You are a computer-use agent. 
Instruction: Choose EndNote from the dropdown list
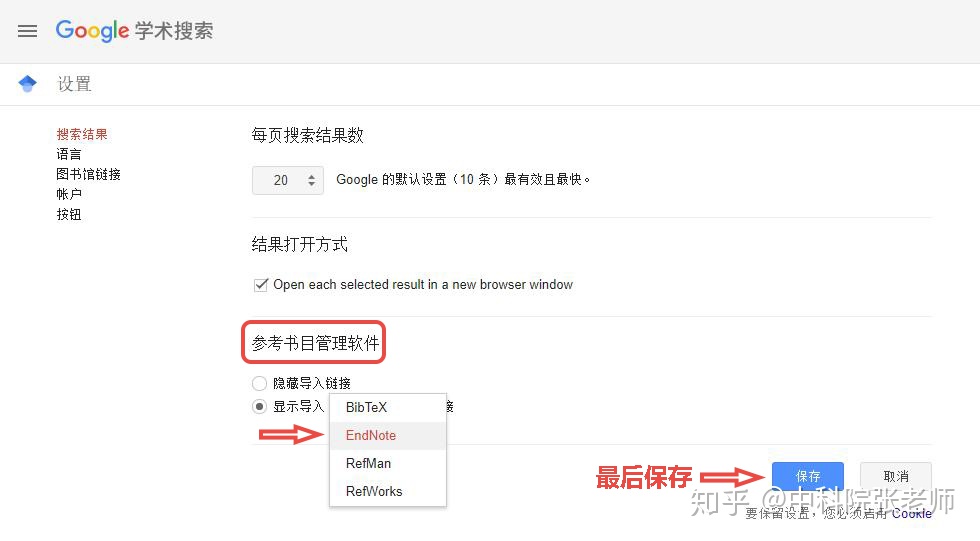point(388,435)
